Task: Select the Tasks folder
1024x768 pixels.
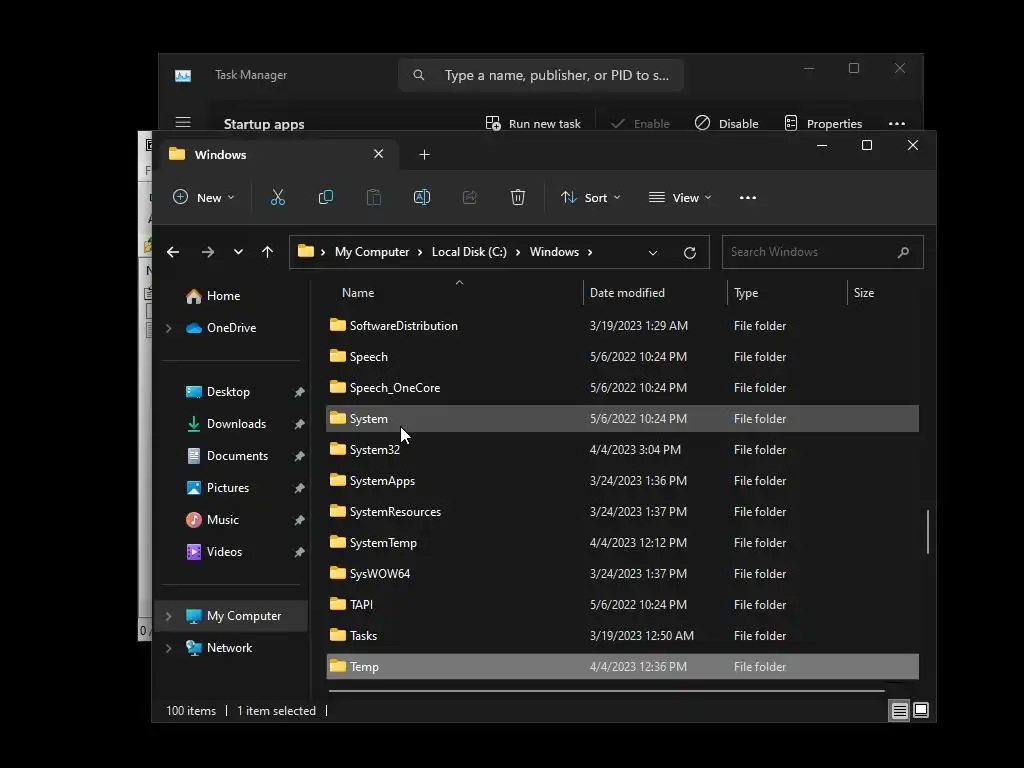Action: click(x=622, y=635)
